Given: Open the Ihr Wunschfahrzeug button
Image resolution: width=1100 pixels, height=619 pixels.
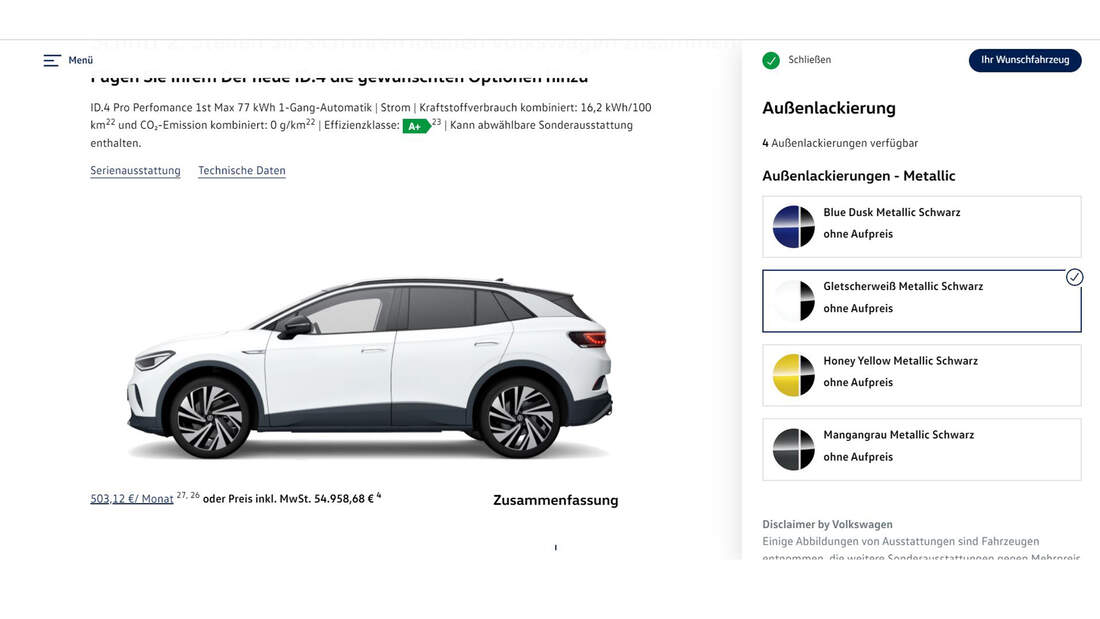Looking at the screenshot, I should [x=1025, y=60].
